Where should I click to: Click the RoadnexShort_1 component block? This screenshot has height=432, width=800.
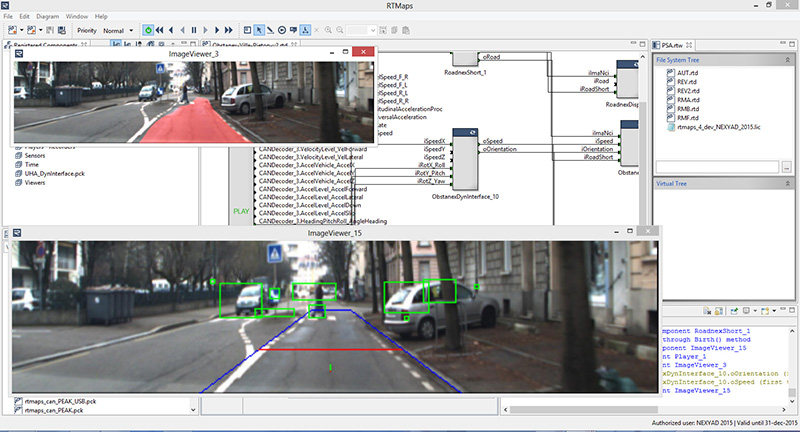pyautogui.click(x=465, y=59)
